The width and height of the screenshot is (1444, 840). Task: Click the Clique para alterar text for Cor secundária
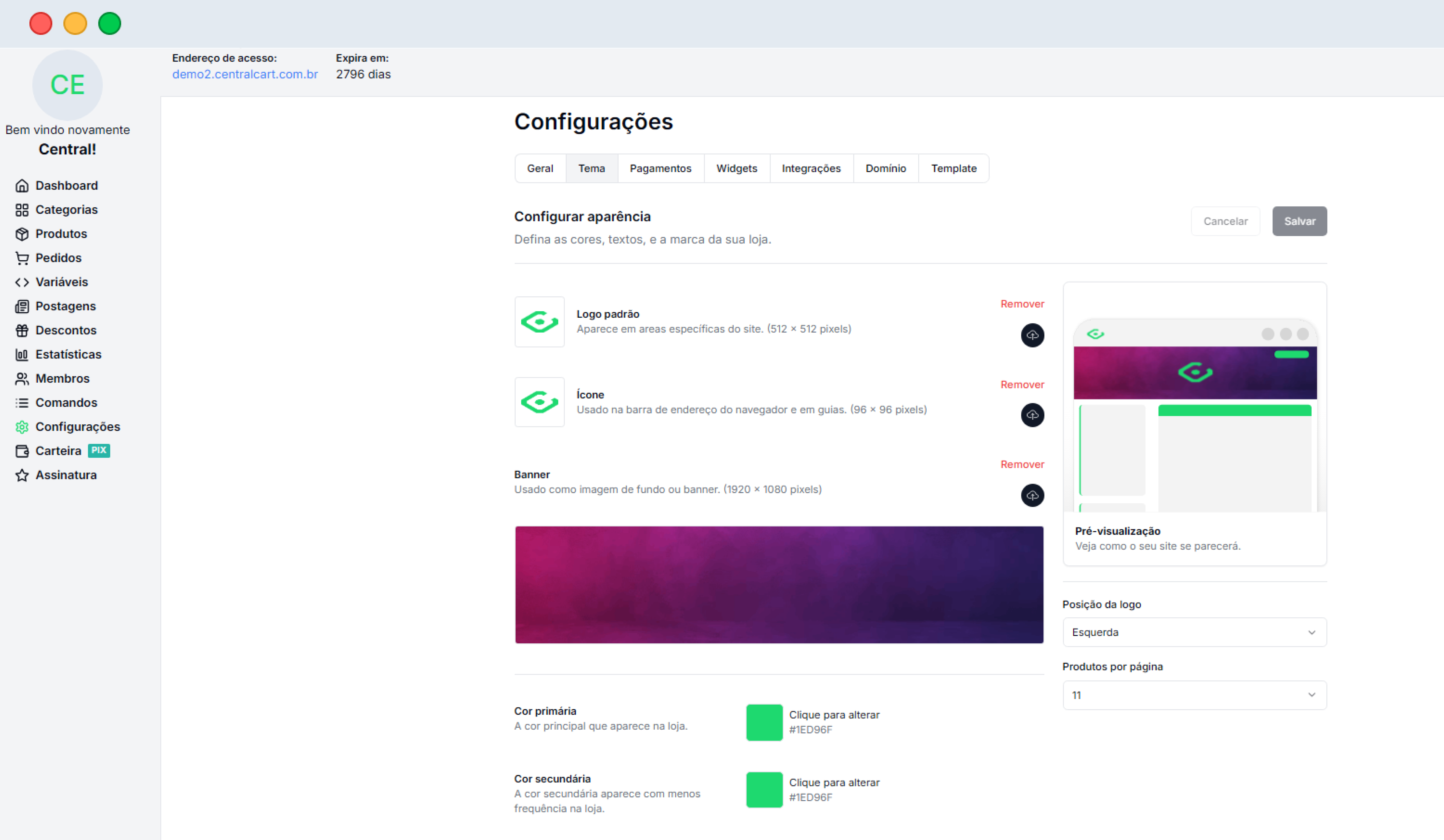coord(834,782)
